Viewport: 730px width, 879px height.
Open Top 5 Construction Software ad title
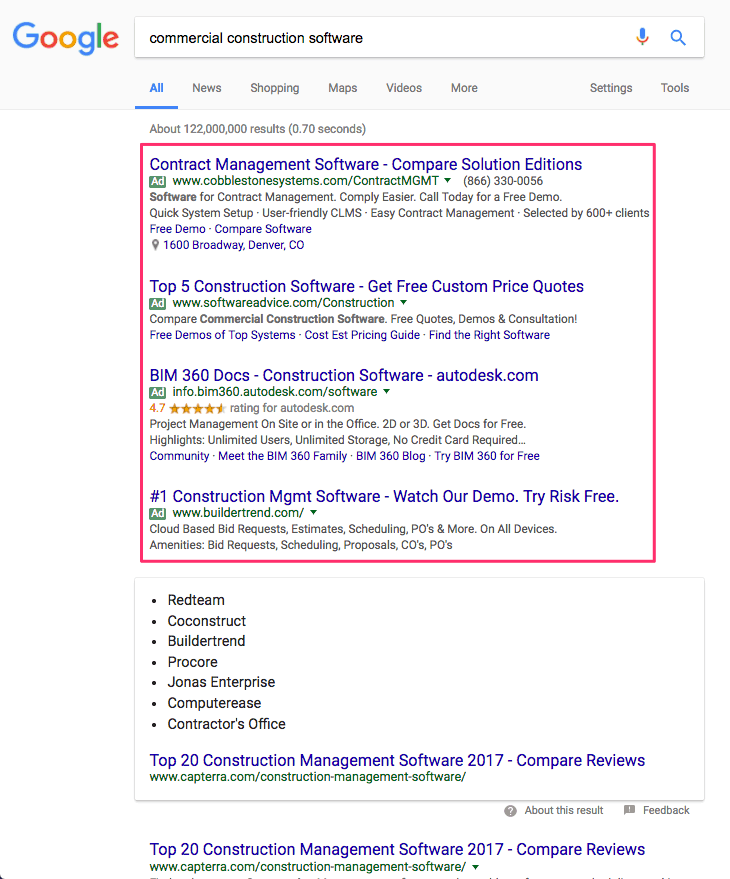click(x=367, y=286)
